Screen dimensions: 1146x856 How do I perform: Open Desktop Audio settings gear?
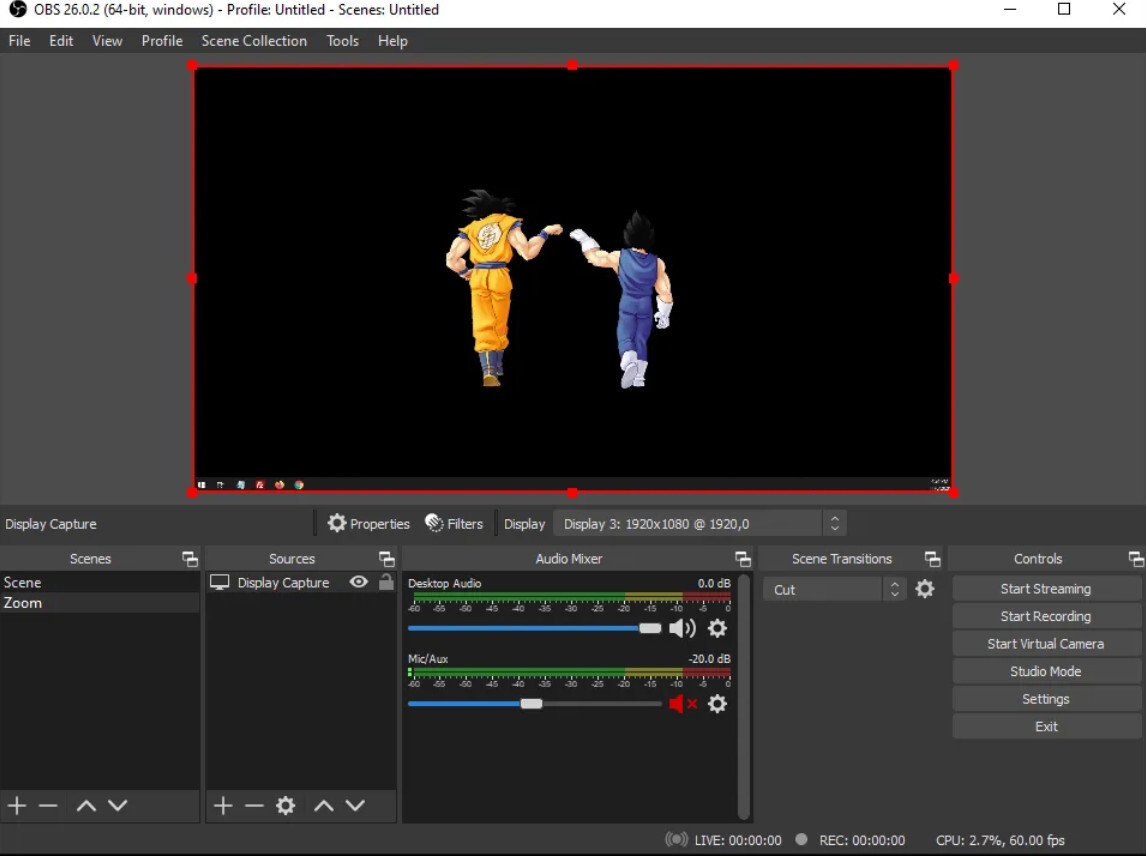718,628
